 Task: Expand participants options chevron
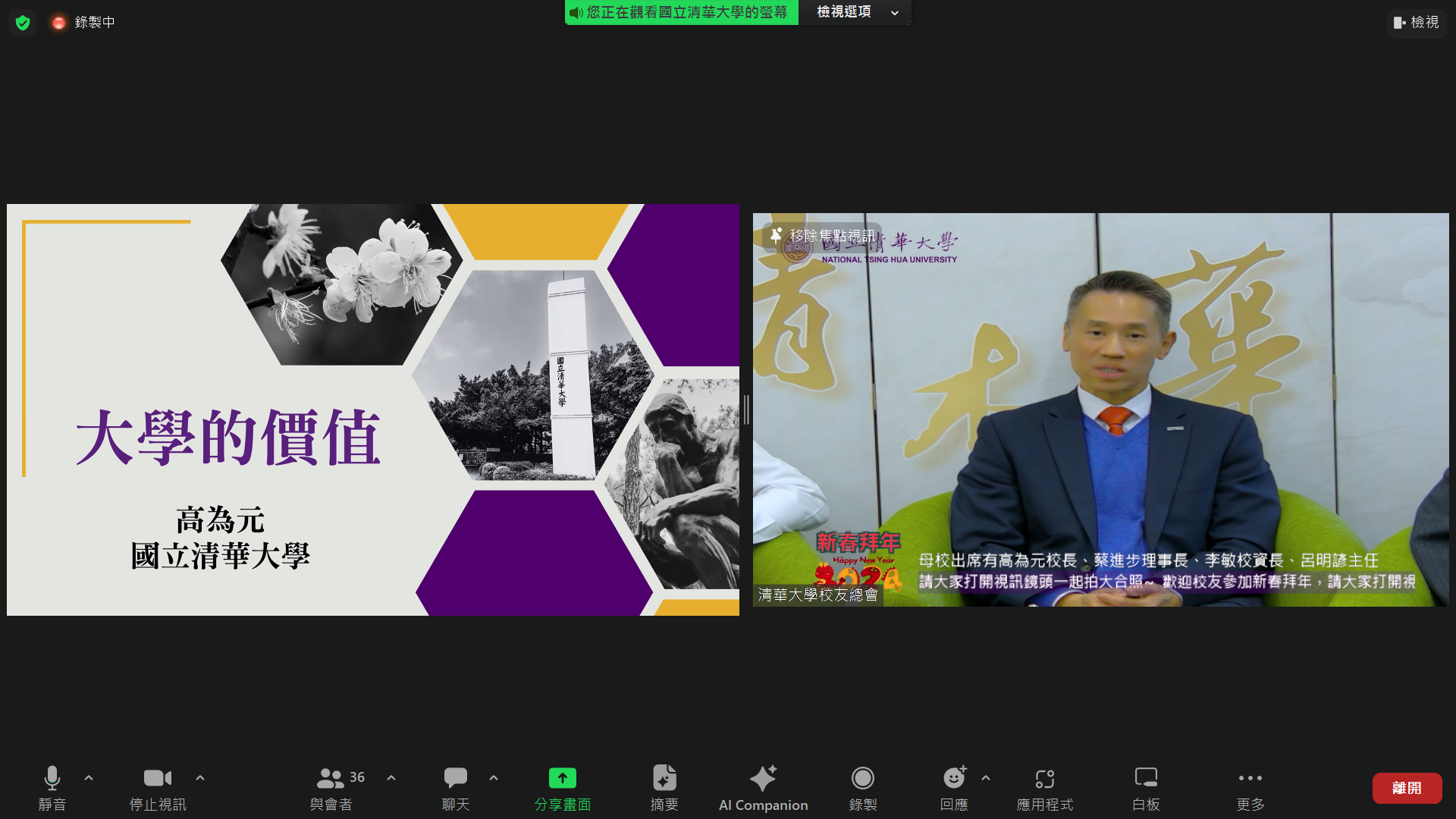click(391, 778)
